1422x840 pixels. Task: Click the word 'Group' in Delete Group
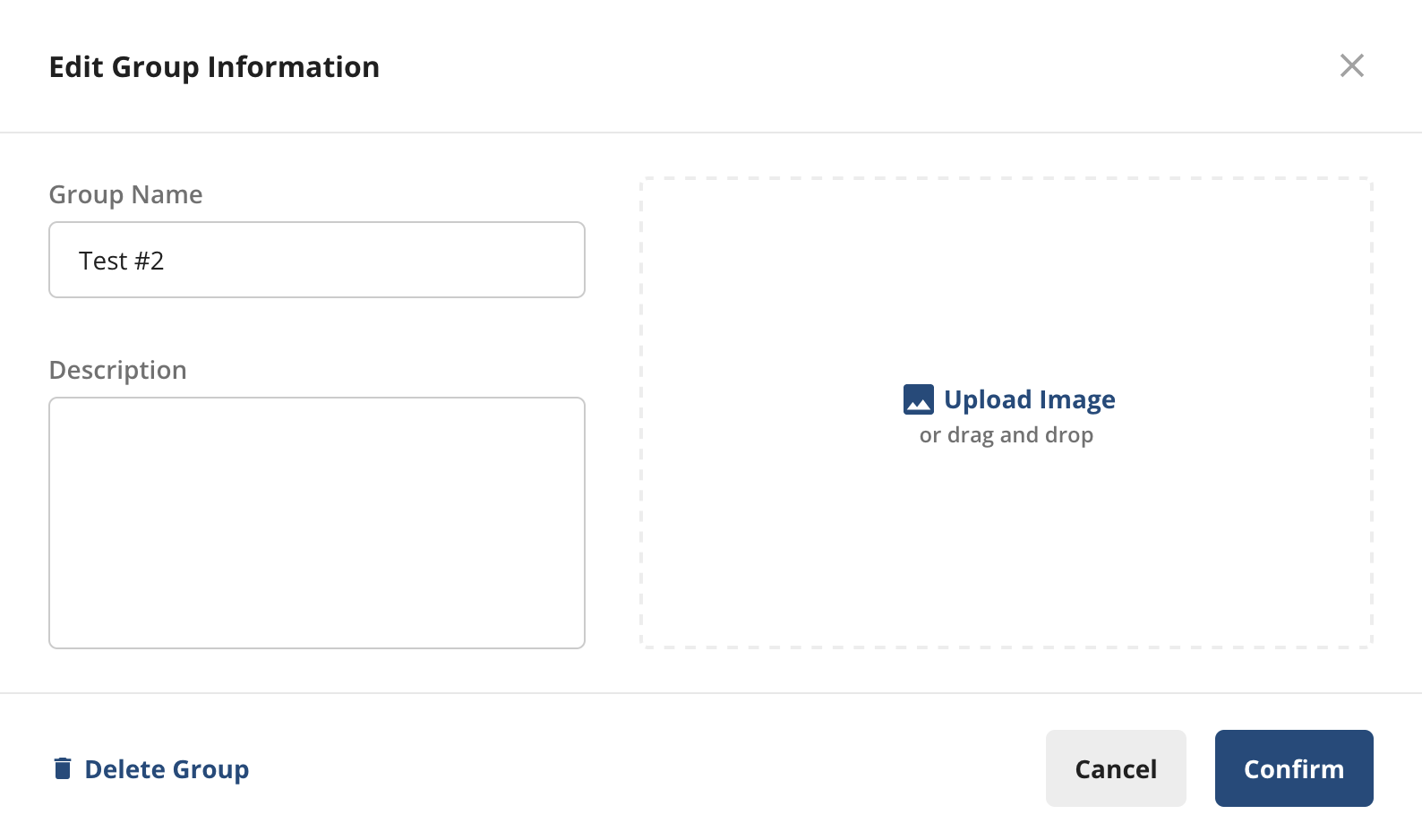pyautogui.click(x=210, y=769)
